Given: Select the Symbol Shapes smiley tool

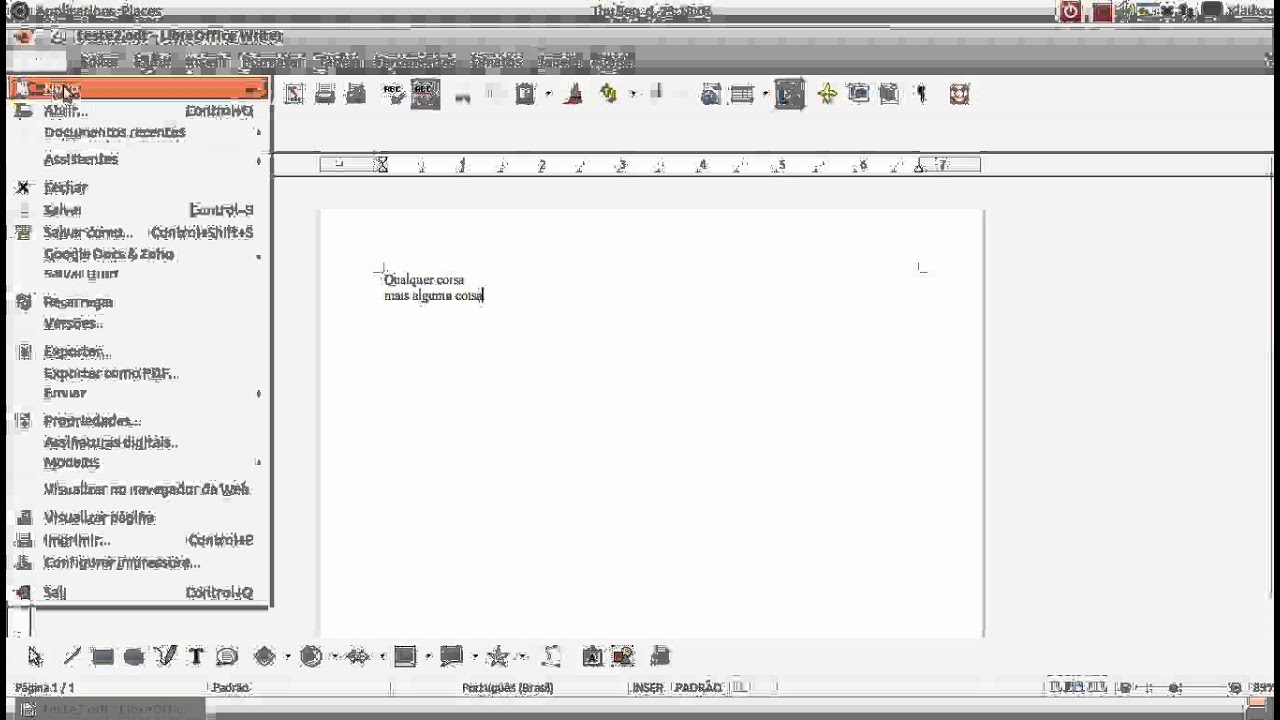Looking at the screenshot, I should 311,657.
